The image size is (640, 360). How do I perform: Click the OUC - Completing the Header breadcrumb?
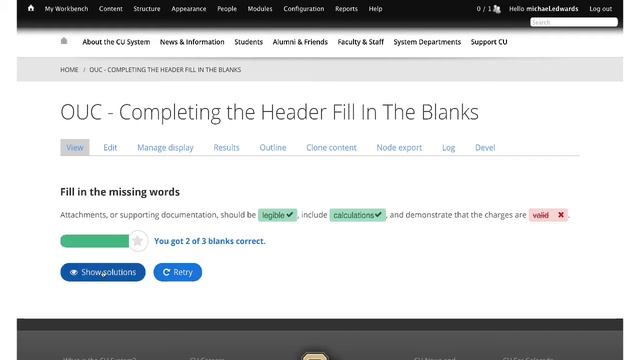[165, 70]
